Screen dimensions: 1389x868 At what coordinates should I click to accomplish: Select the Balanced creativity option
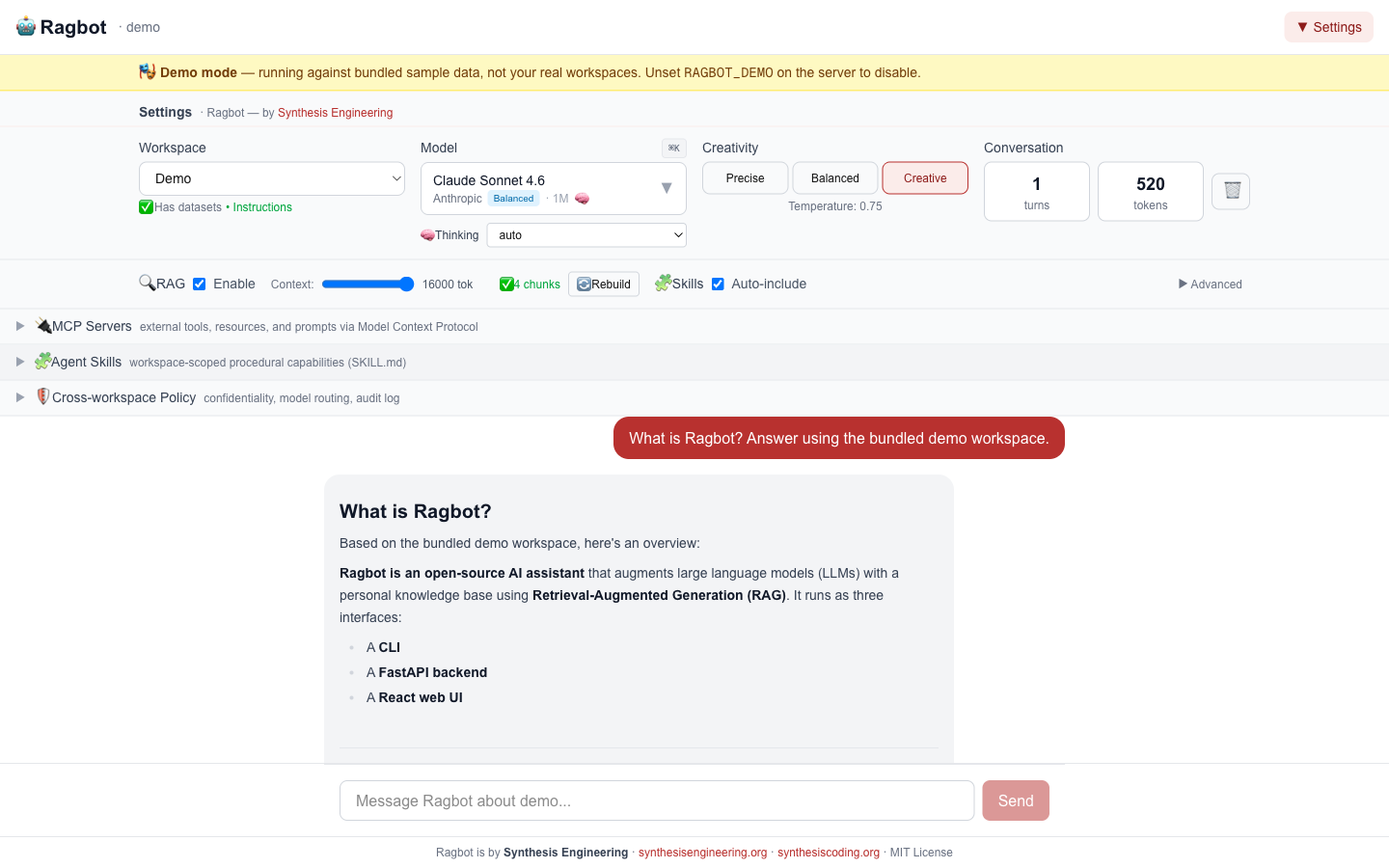pyautogui.click(x=835, y=178)
